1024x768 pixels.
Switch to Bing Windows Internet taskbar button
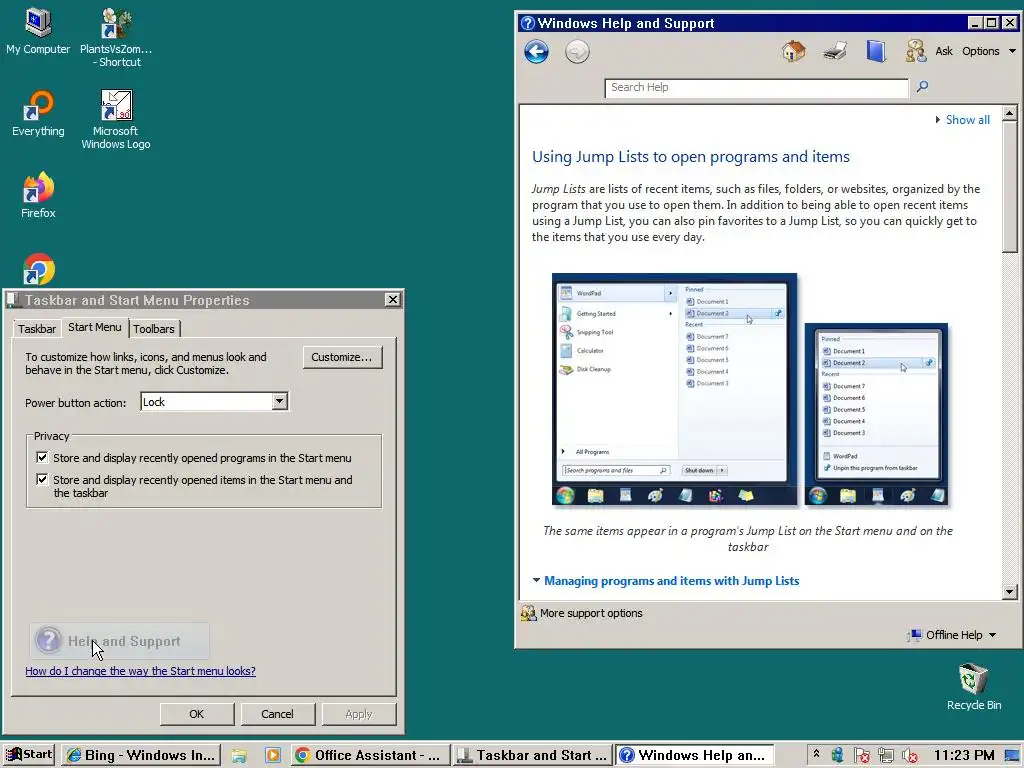[141, 756]
